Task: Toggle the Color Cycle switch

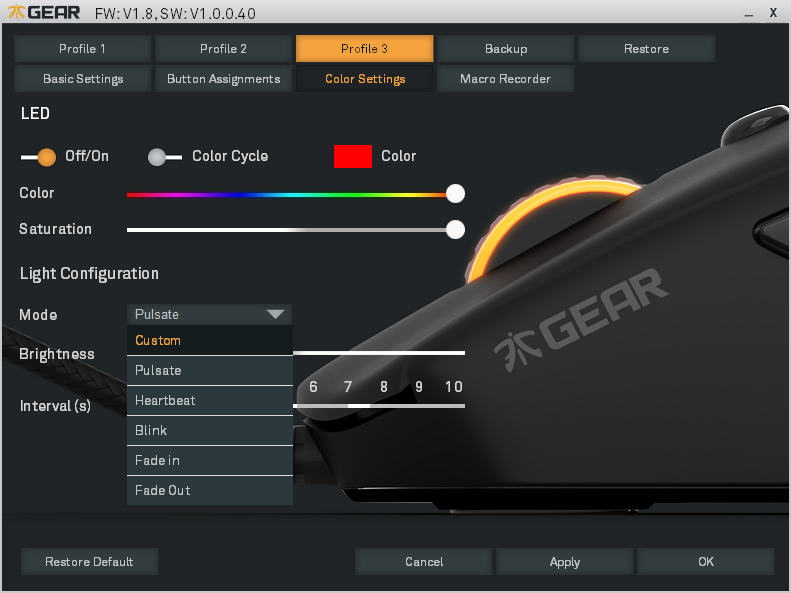Action: pos(164,156)
